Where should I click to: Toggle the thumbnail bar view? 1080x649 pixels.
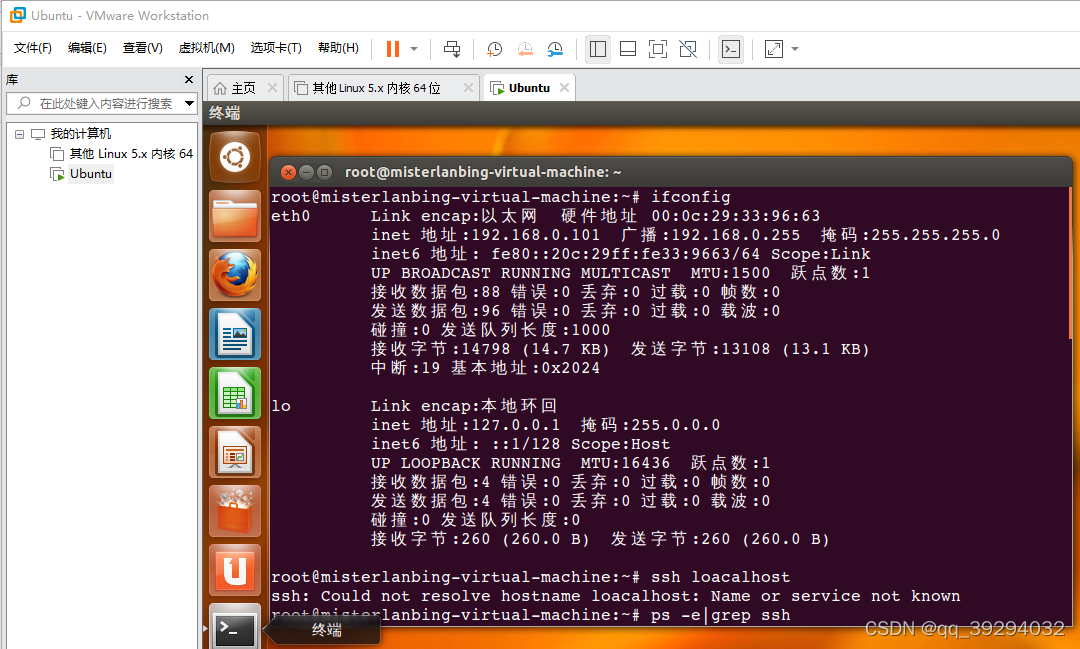tap(628, 49)
